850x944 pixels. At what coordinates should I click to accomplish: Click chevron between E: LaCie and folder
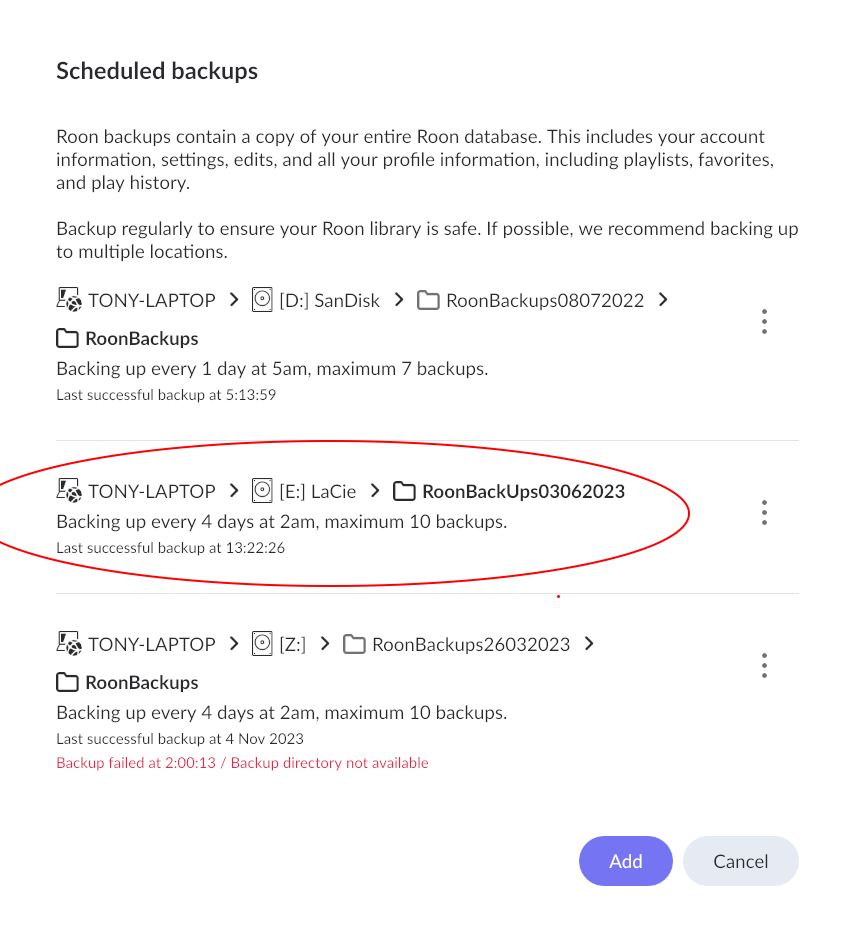click(x=375, y=491)
